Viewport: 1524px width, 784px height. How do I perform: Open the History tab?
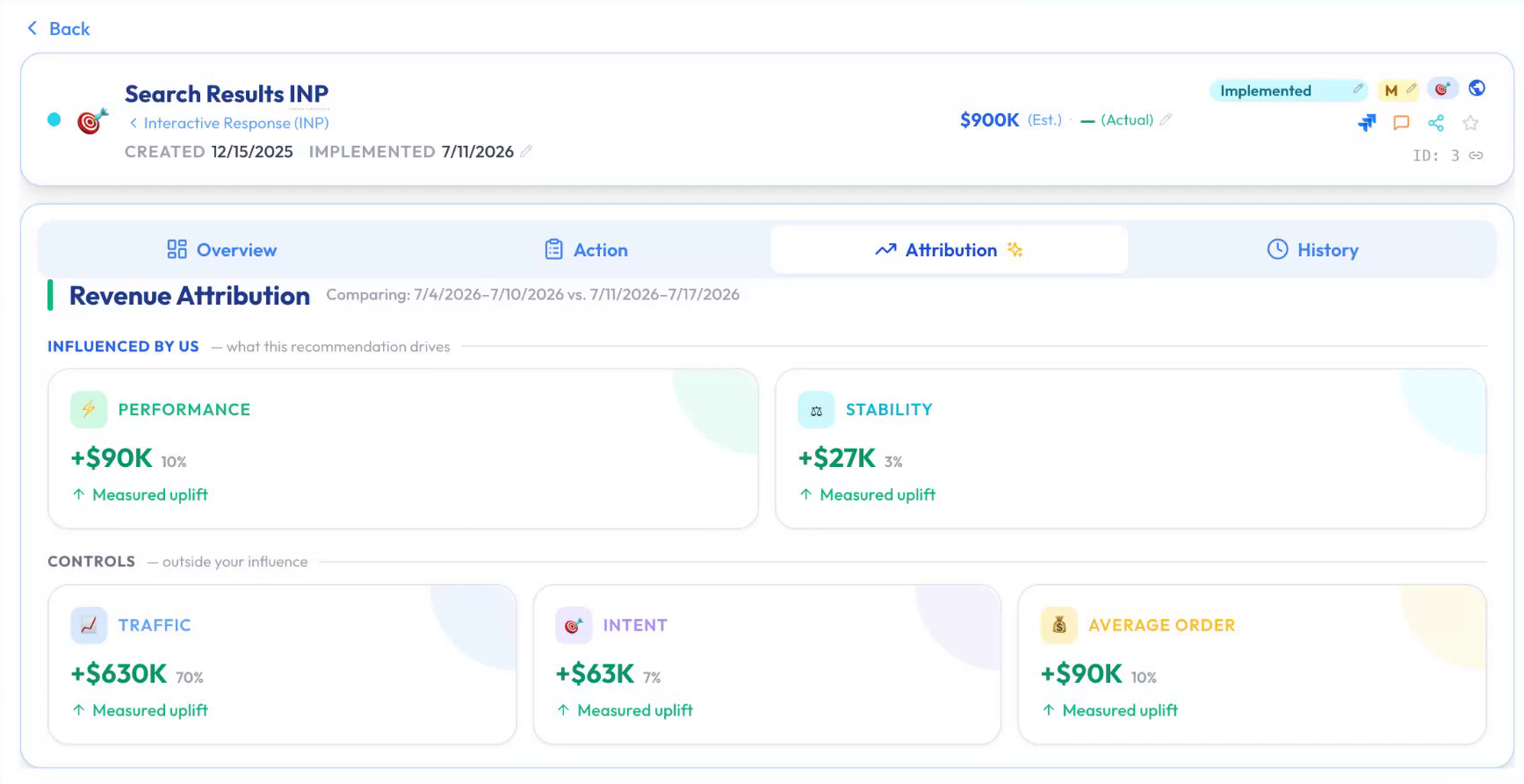(1313, 250)
